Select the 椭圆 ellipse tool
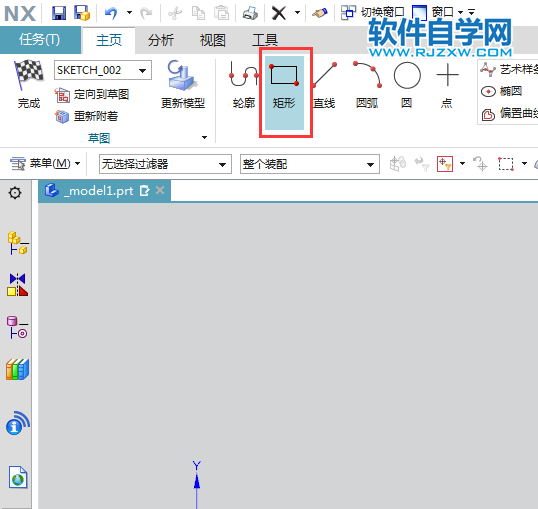This screenshot has width=538, height=509. coord(502,91)
